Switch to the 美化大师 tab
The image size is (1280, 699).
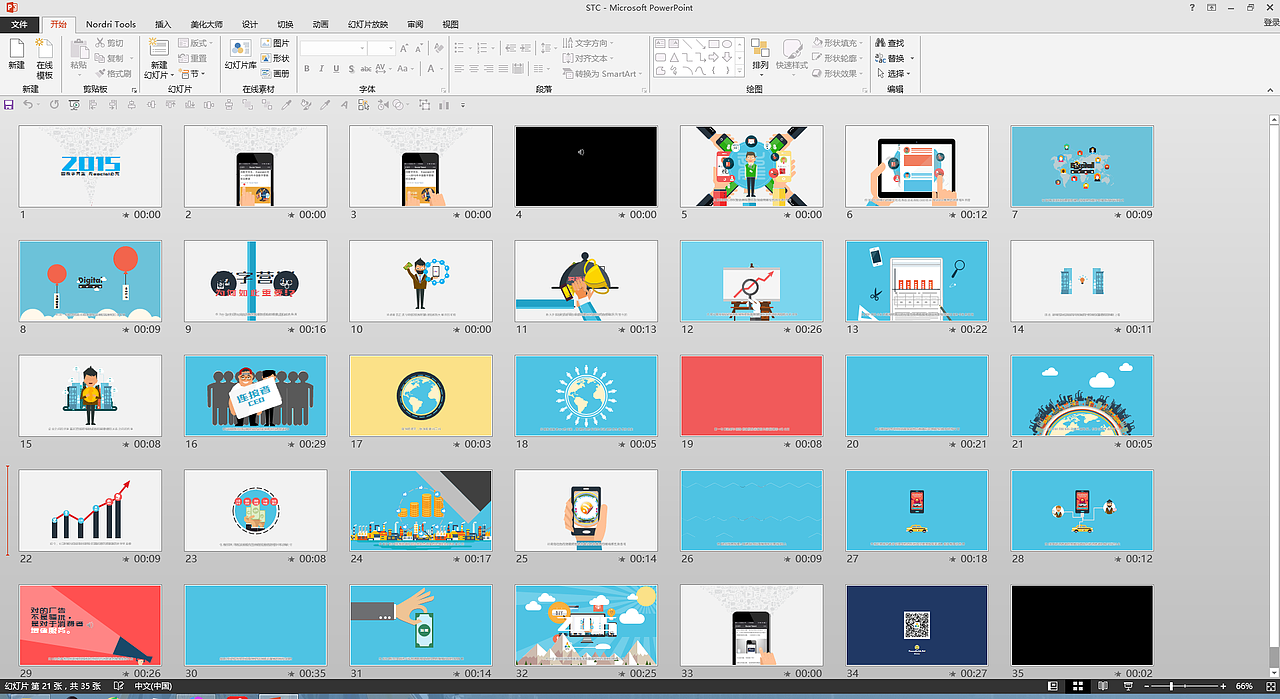207,24
